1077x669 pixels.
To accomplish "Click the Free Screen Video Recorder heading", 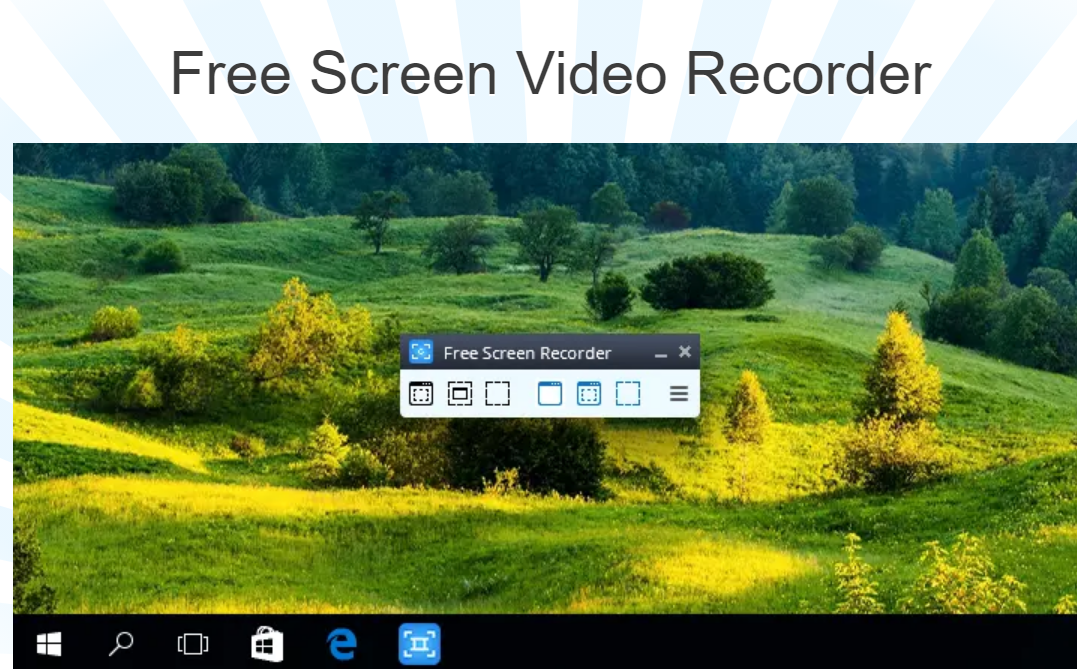I will 550,73.
